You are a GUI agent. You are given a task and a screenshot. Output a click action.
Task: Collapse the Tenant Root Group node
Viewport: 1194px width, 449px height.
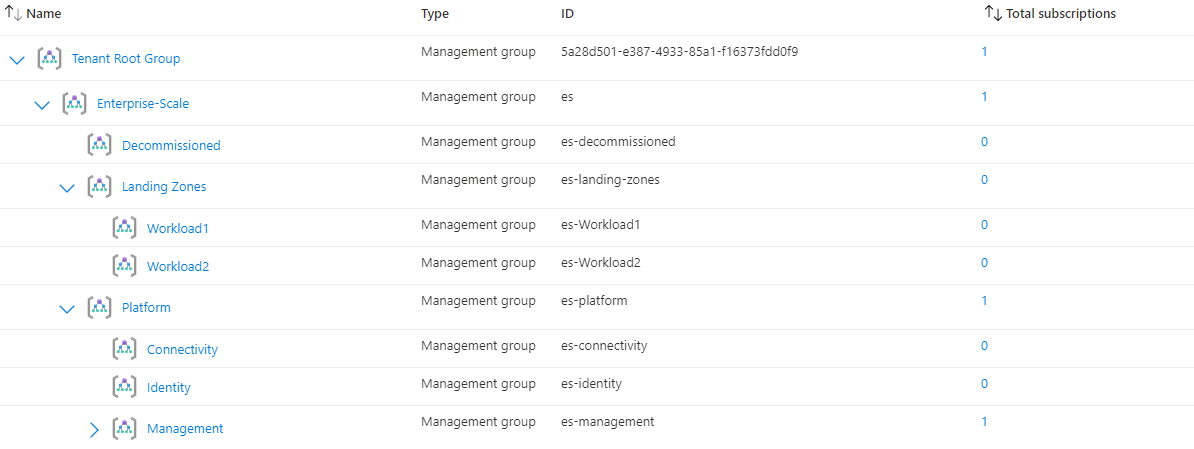[17, 60]
